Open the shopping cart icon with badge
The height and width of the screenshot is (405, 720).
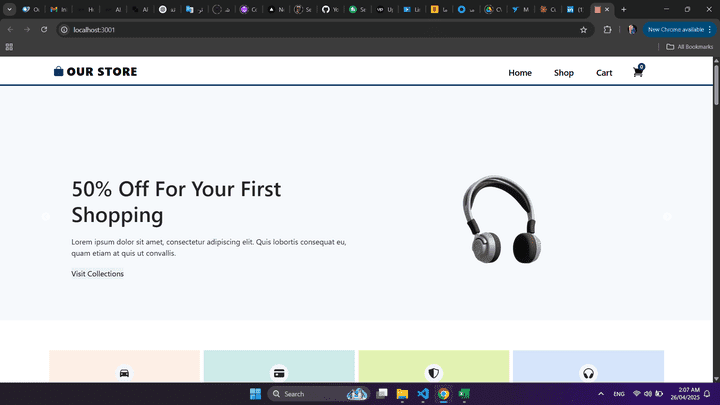click(638, 71)
